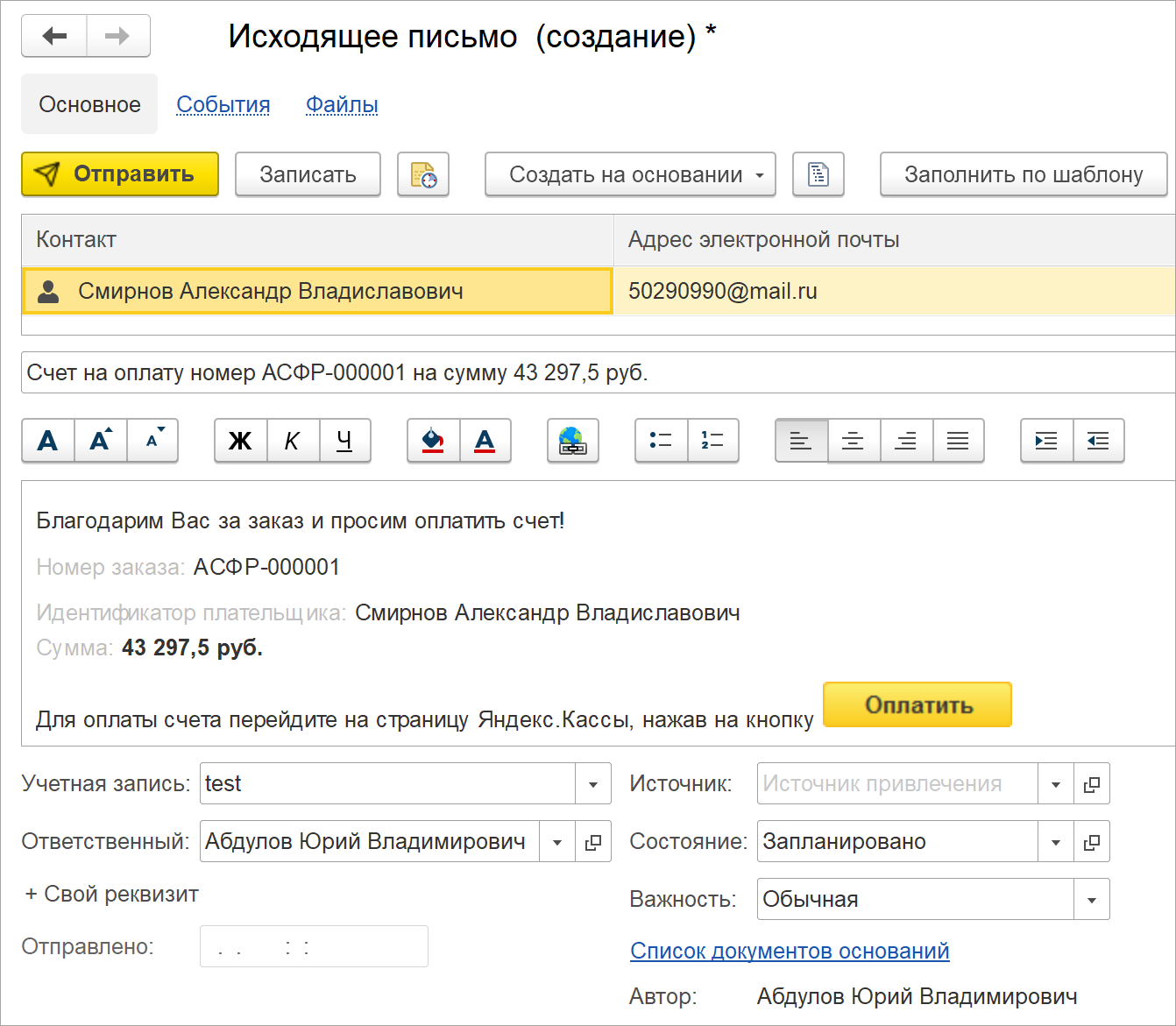Click the Адрес электронной почты column header

tap(895, 240)
